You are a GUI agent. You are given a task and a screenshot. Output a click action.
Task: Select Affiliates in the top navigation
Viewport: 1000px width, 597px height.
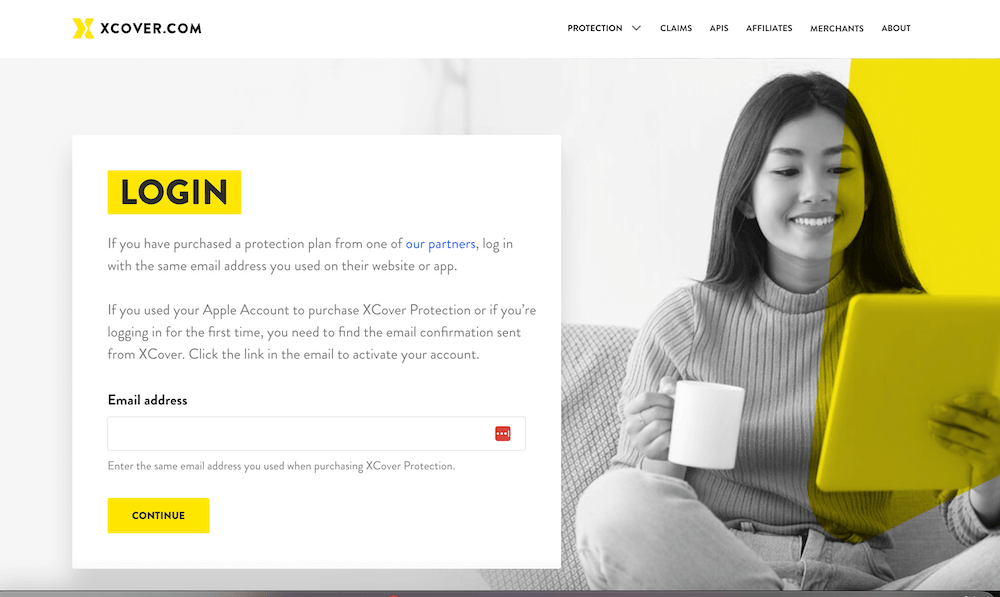tap(768, 28)
